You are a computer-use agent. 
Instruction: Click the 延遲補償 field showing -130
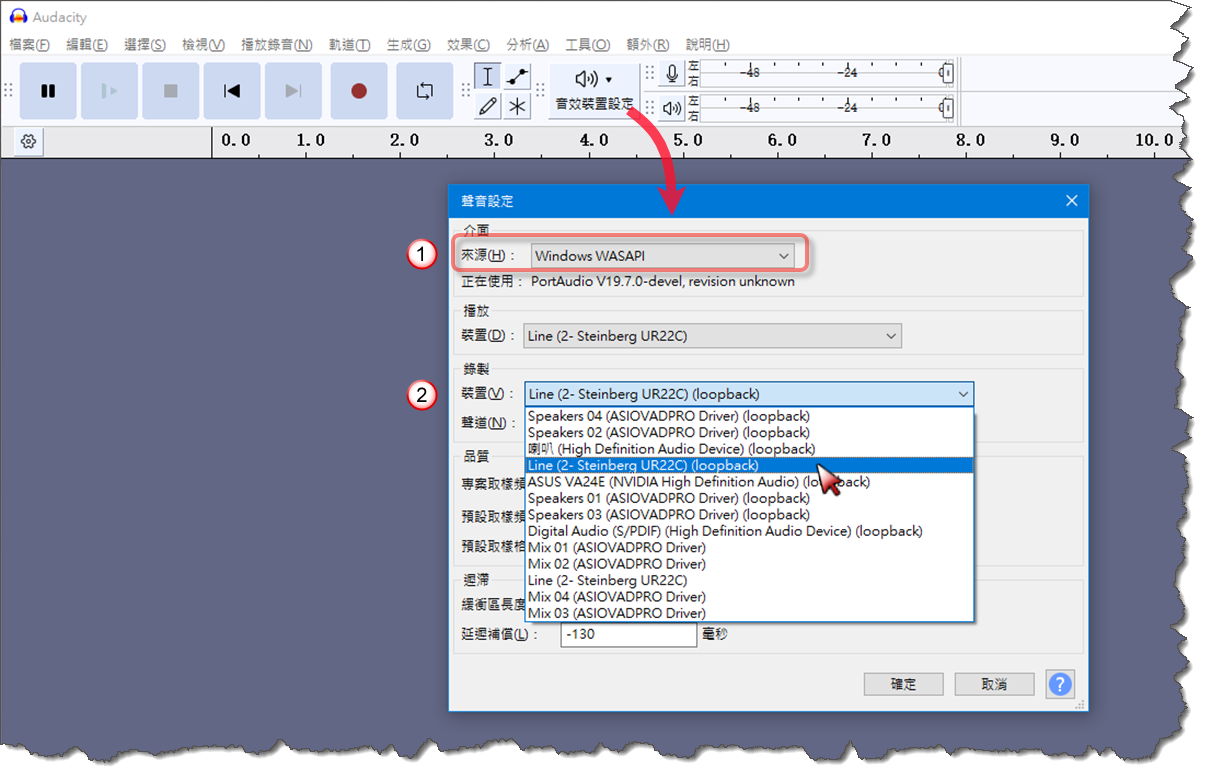click(628, 634)
